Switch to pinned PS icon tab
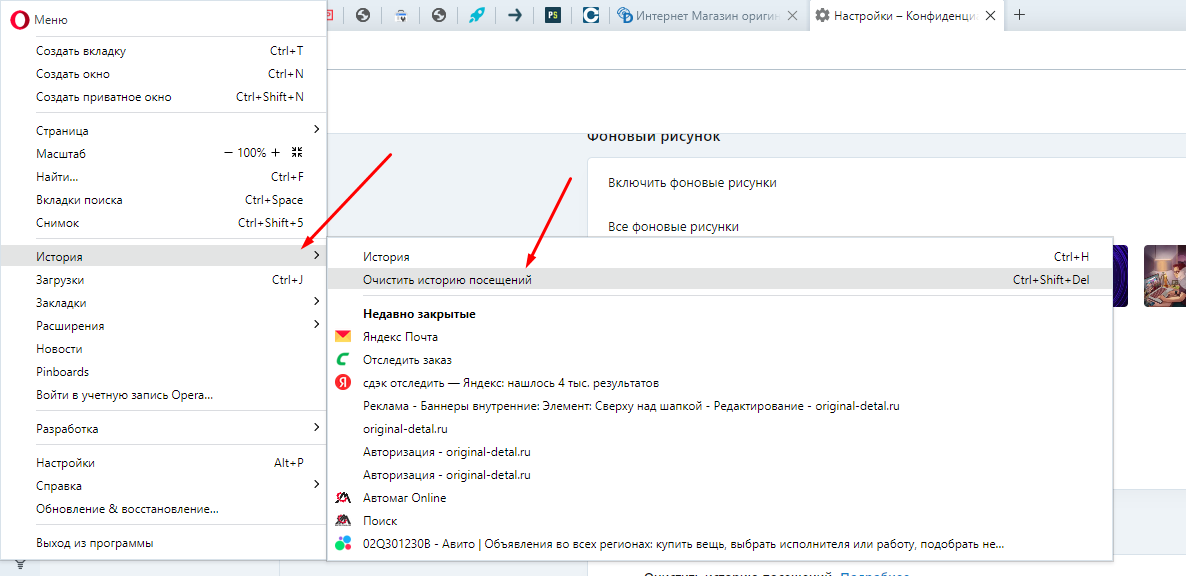1186x576 pixels. pos(553,15)
